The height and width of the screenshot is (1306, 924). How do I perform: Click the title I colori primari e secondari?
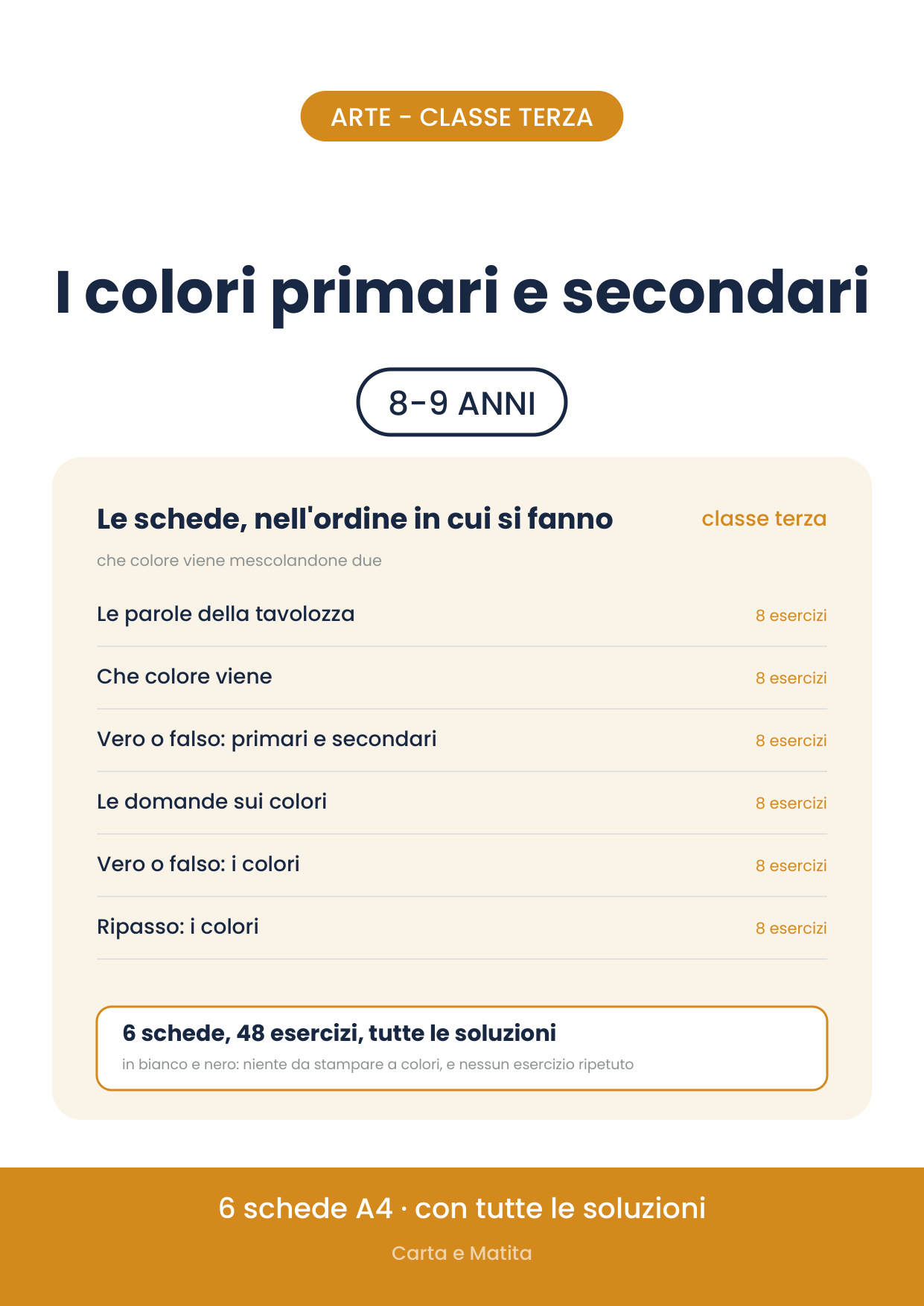point(462,293)
